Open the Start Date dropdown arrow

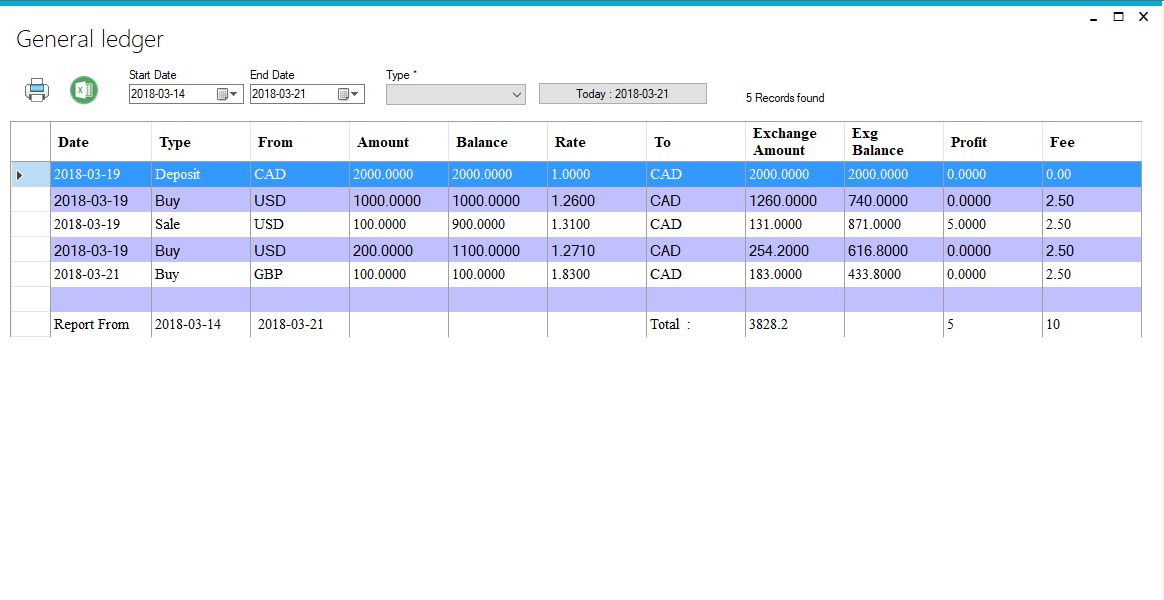233,94
